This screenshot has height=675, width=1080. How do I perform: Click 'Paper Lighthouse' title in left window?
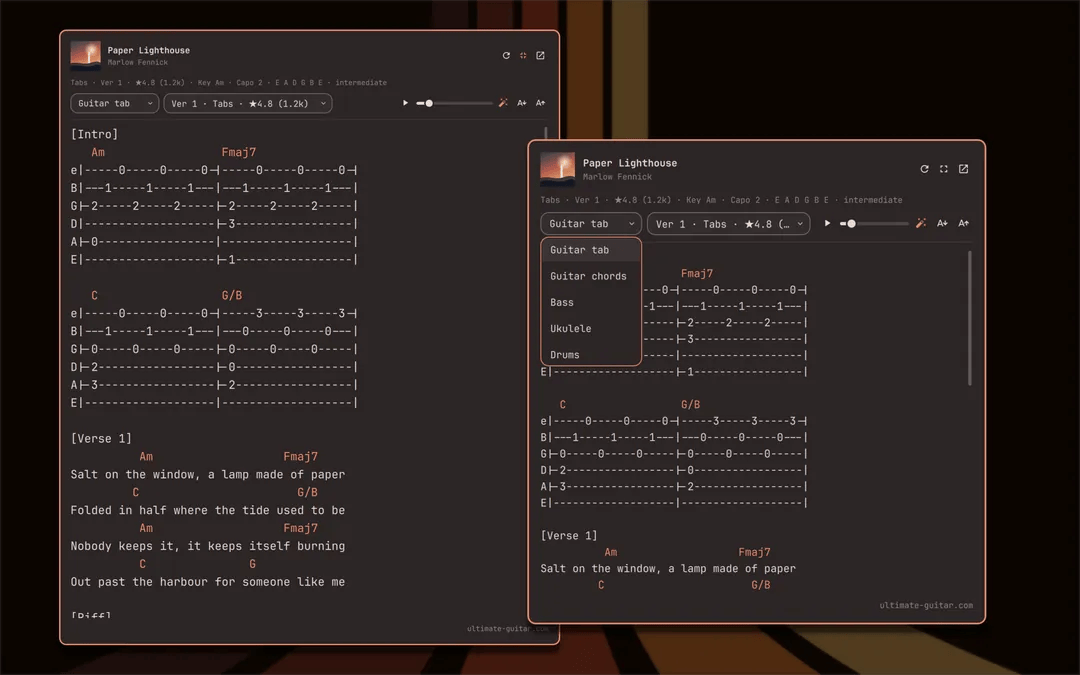[x=149, y=50]
